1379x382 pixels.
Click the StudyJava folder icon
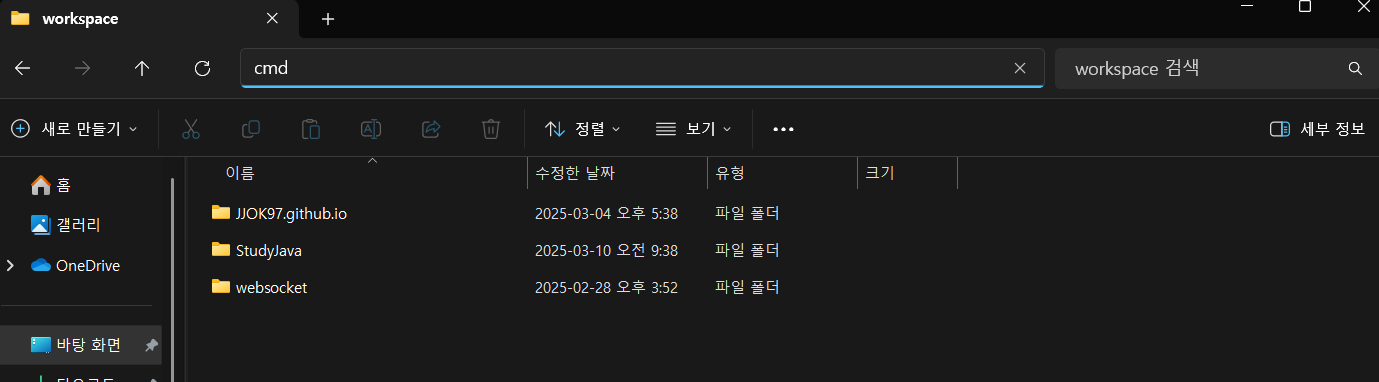pyautogui.click(x=221, y=249)
